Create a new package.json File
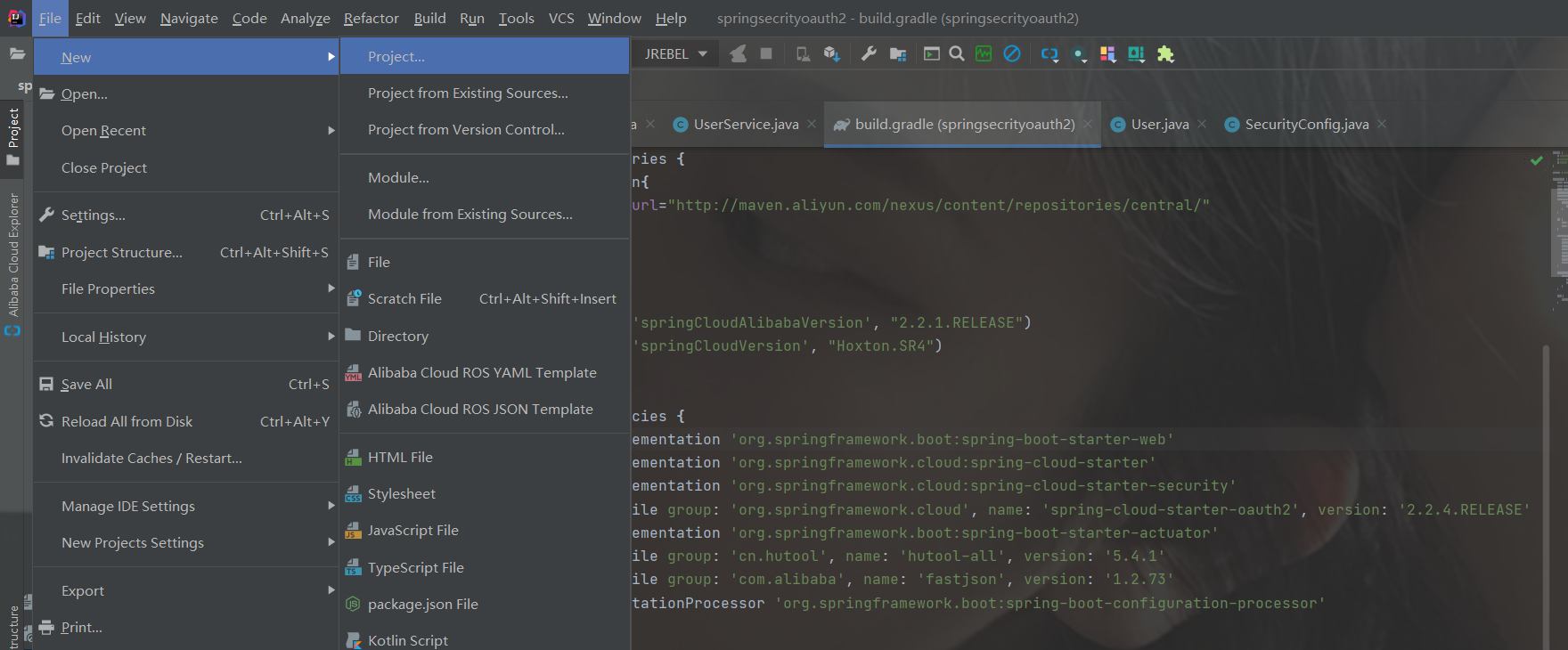1568x650 pixels. tap(485, 604)
